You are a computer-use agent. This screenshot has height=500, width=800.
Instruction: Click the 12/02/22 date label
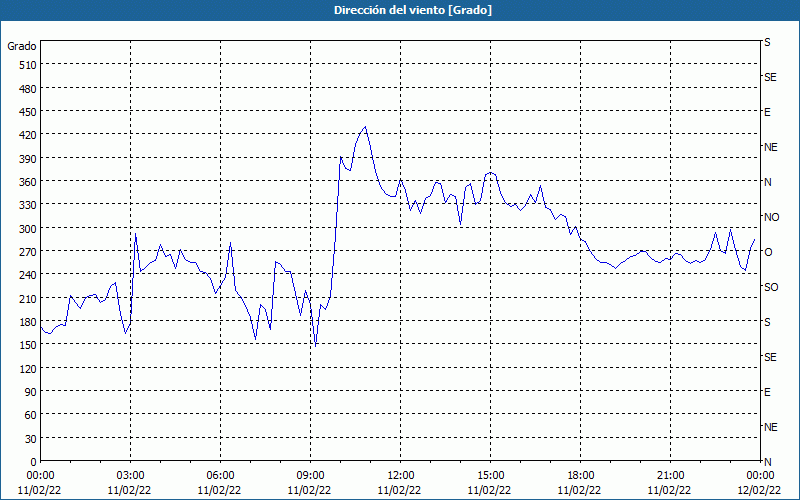coord(760,490)
